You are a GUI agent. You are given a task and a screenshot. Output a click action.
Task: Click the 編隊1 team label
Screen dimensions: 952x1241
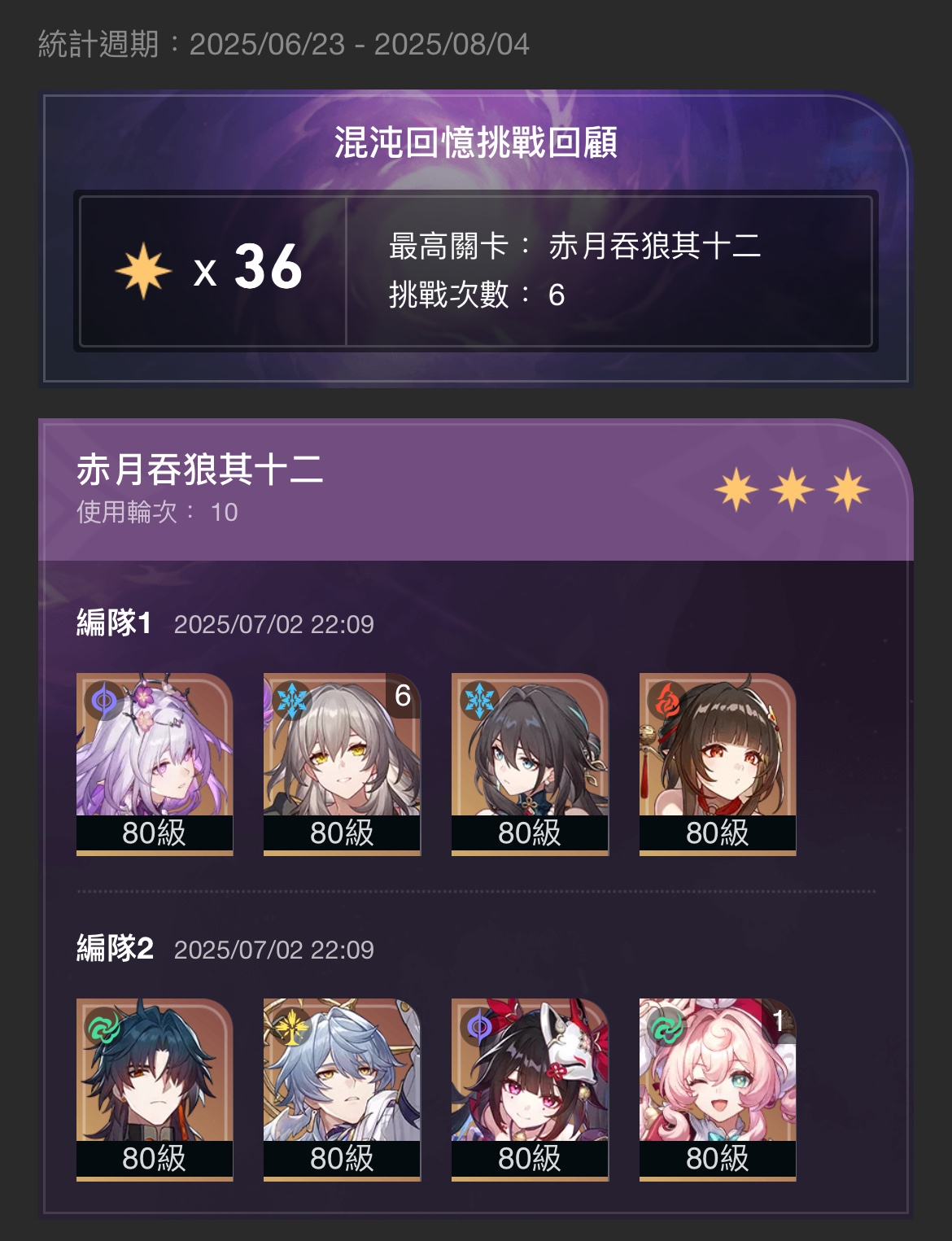(114, 623)
